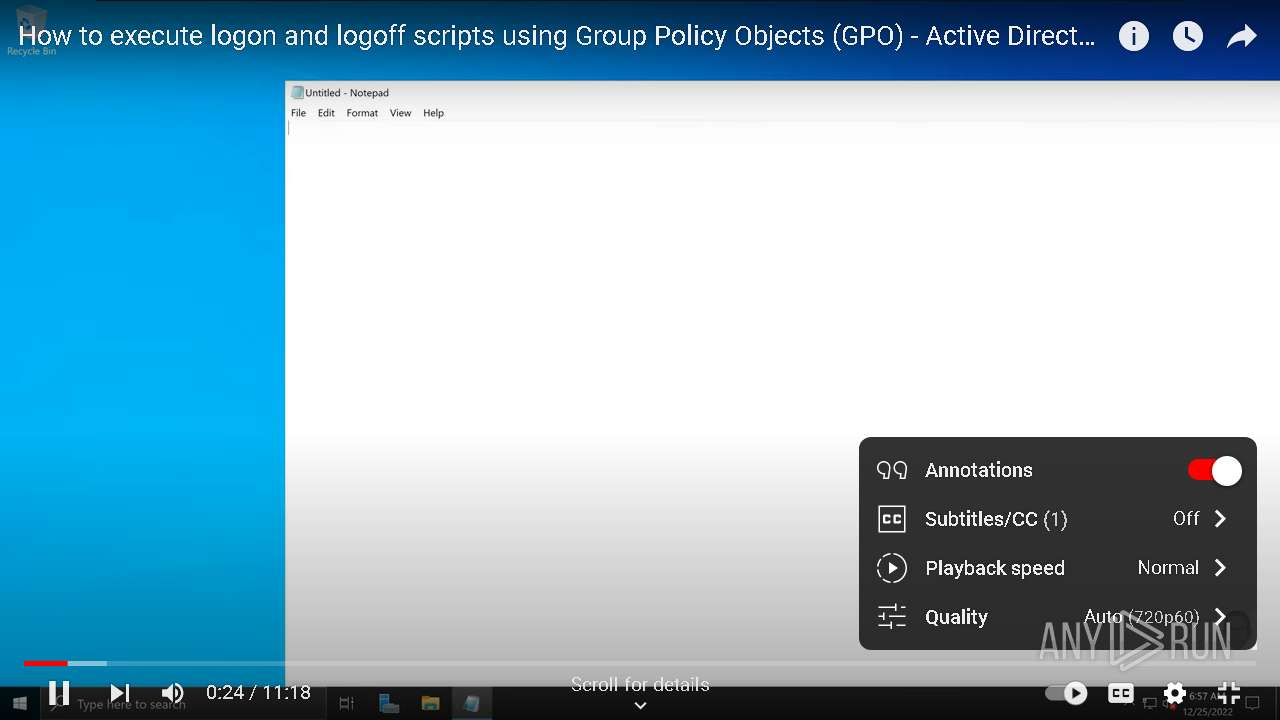Click Normal value beside Playback speed

1168,567
